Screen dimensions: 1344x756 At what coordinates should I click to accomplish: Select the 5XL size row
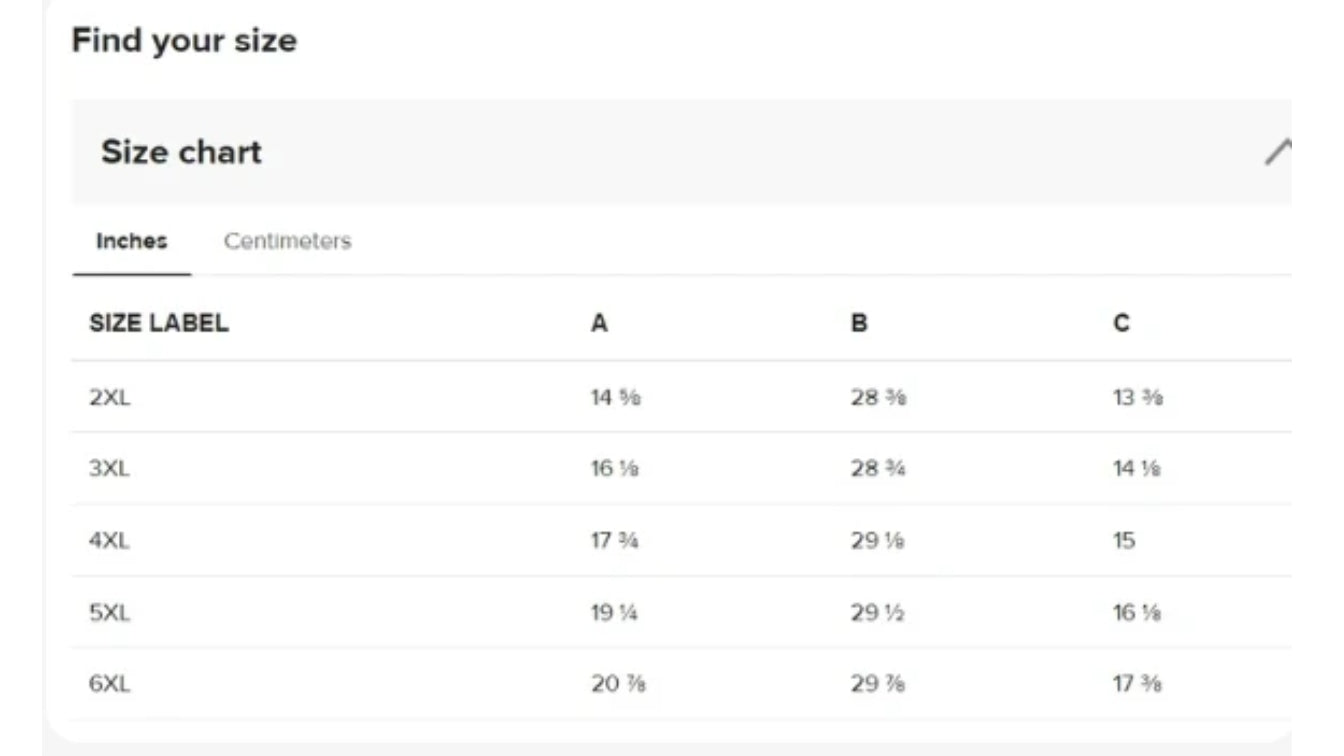(682, 612)
